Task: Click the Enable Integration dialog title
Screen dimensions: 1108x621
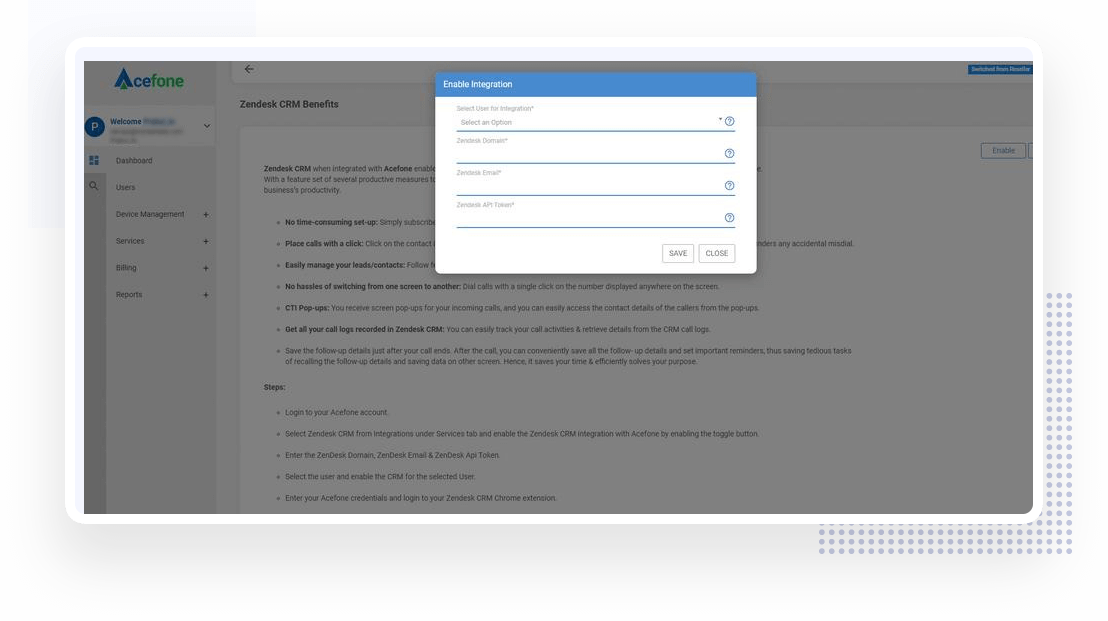Action: pos(478,84)
